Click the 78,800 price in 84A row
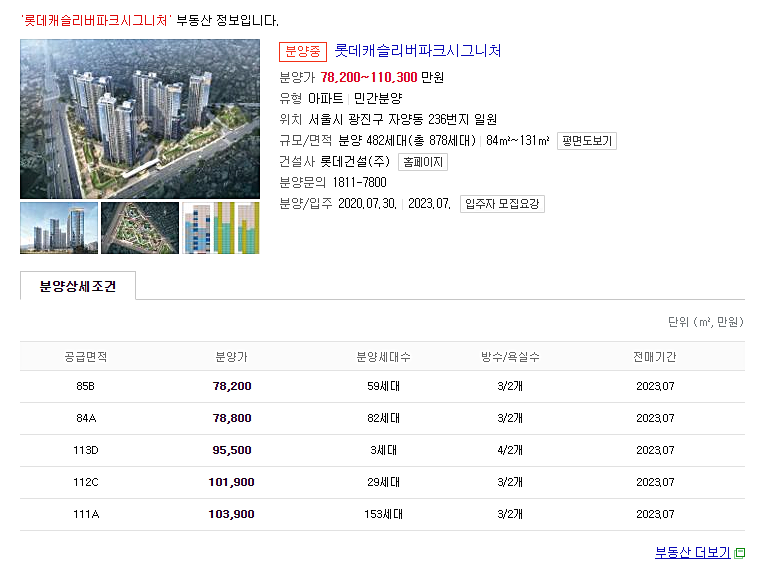This screenshot has width=775, height=584. [x=232, y=418]
